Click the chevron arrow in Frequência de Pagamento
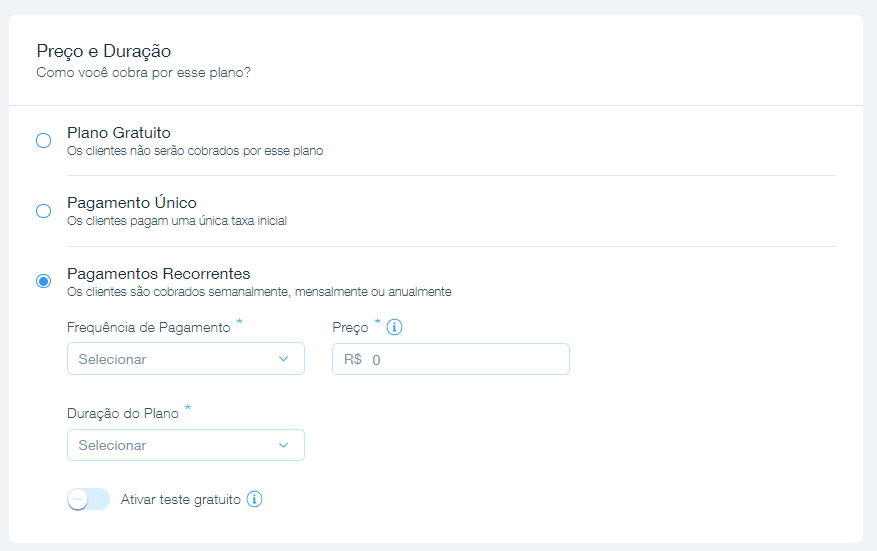This screenshot has width=877, height=551. click(284, 359)
